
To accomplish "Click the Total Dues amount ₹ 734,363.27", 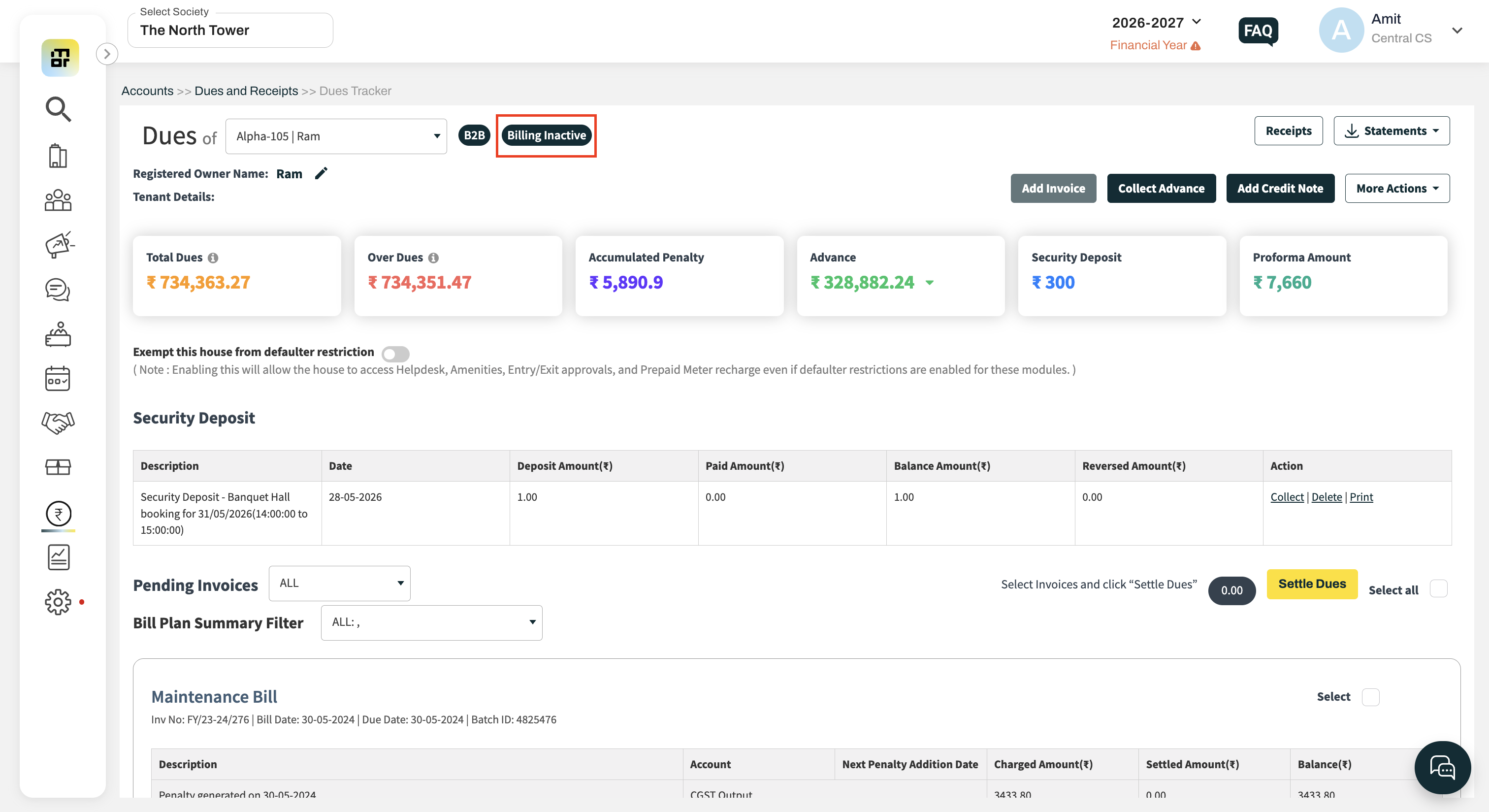I will [x=198, y=283].
